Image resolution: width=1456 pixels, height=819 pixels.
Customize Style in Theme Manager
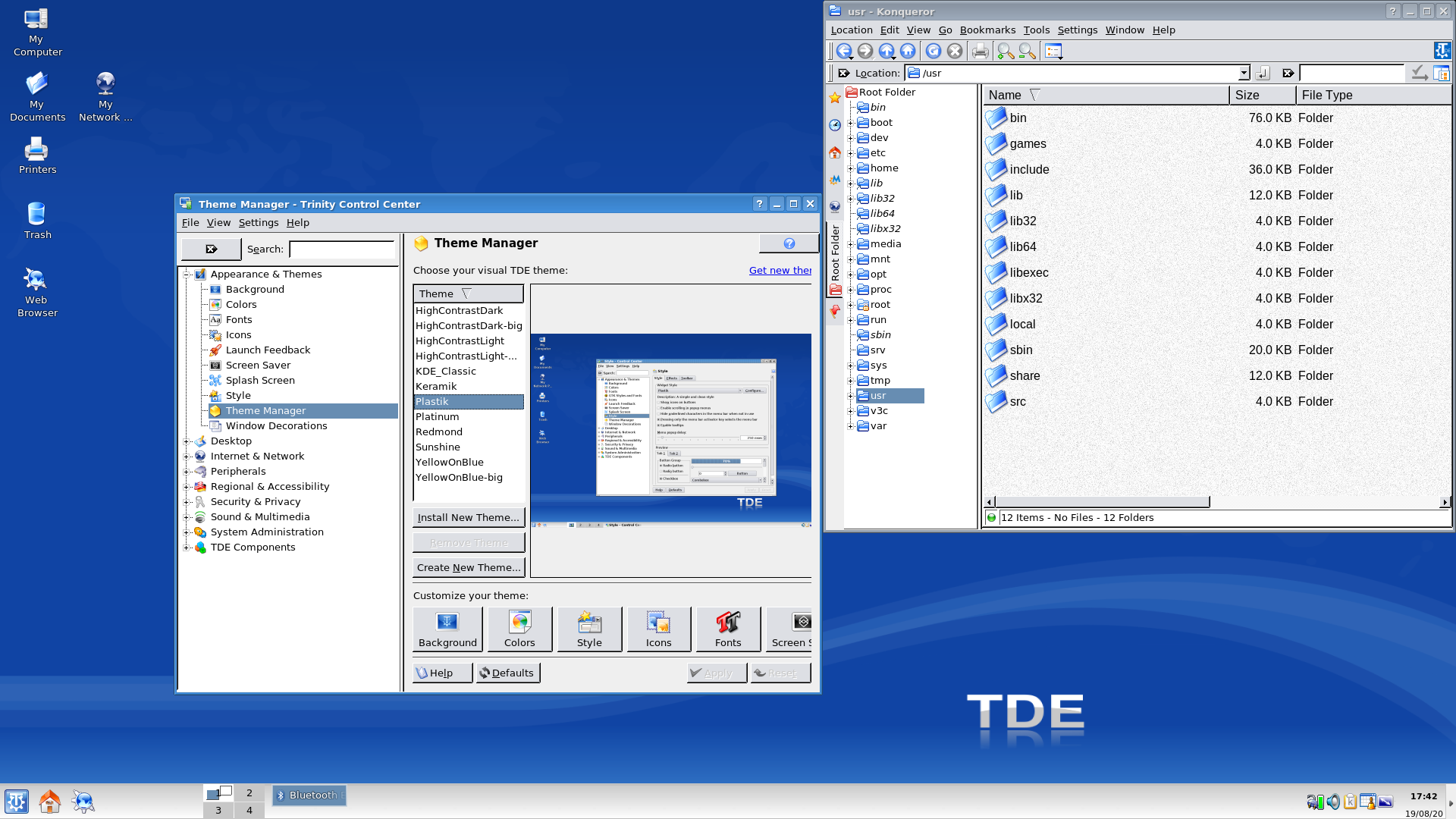589,629
